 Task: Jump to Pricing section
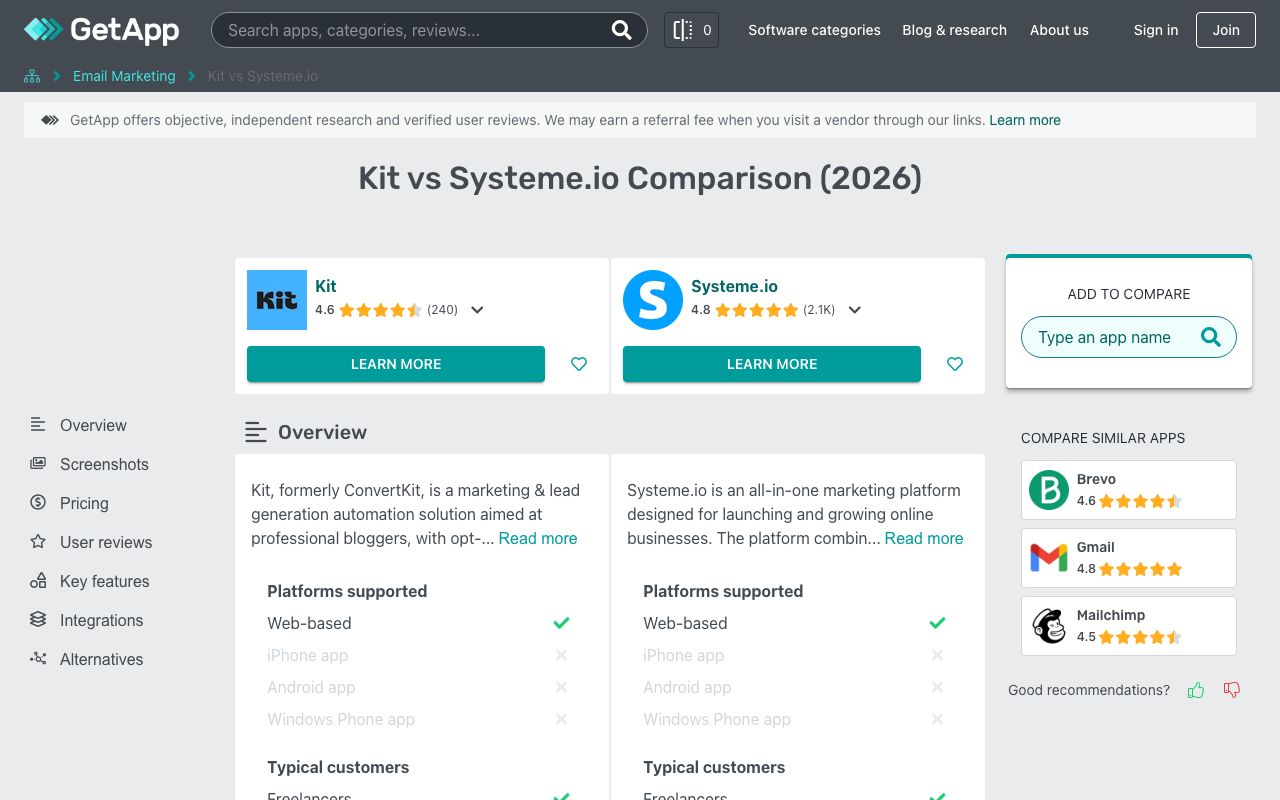pos(84,503)
